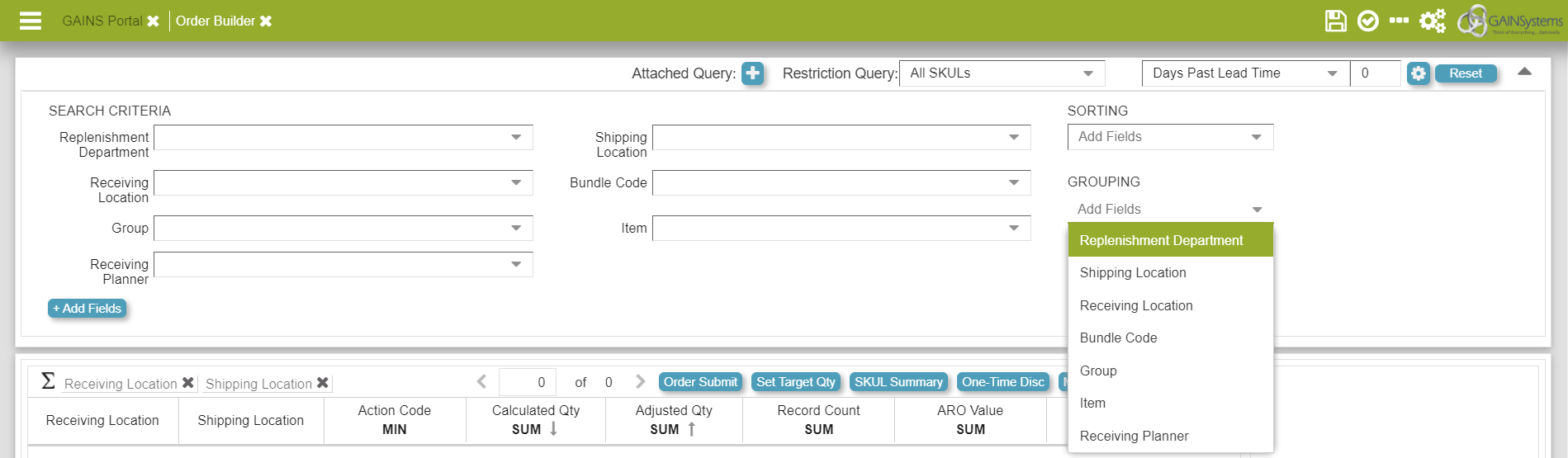Open the gears settings icon in header

tap(1433, 21)
